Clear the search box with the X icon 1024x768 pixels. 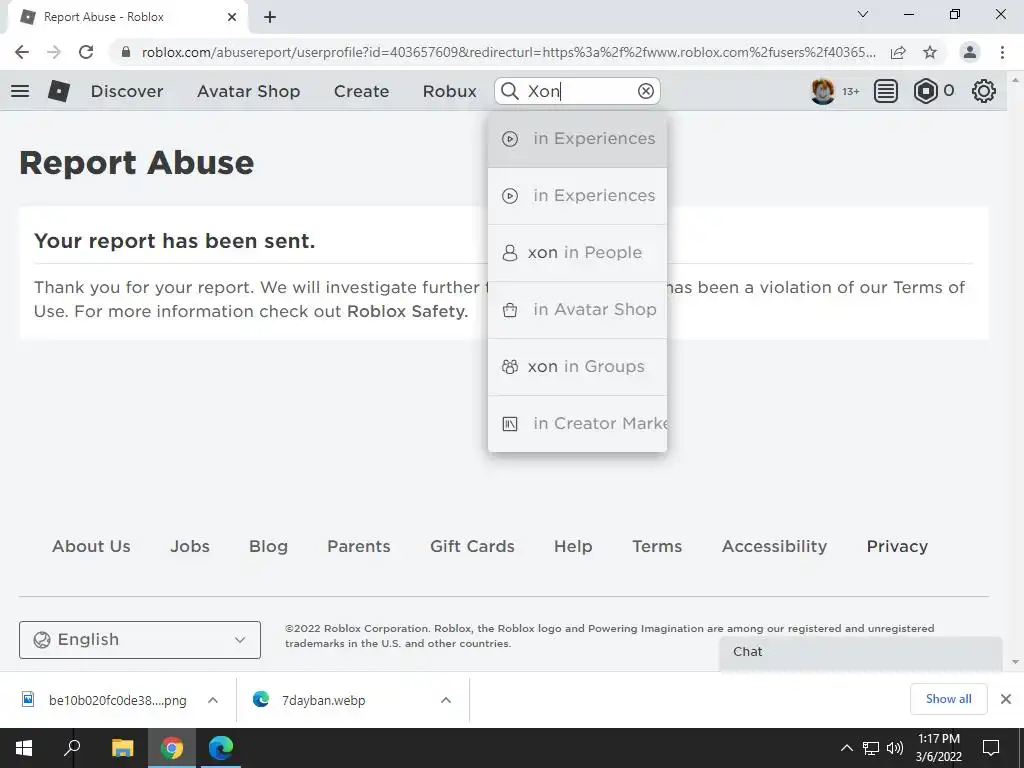[x=646, y=91]
